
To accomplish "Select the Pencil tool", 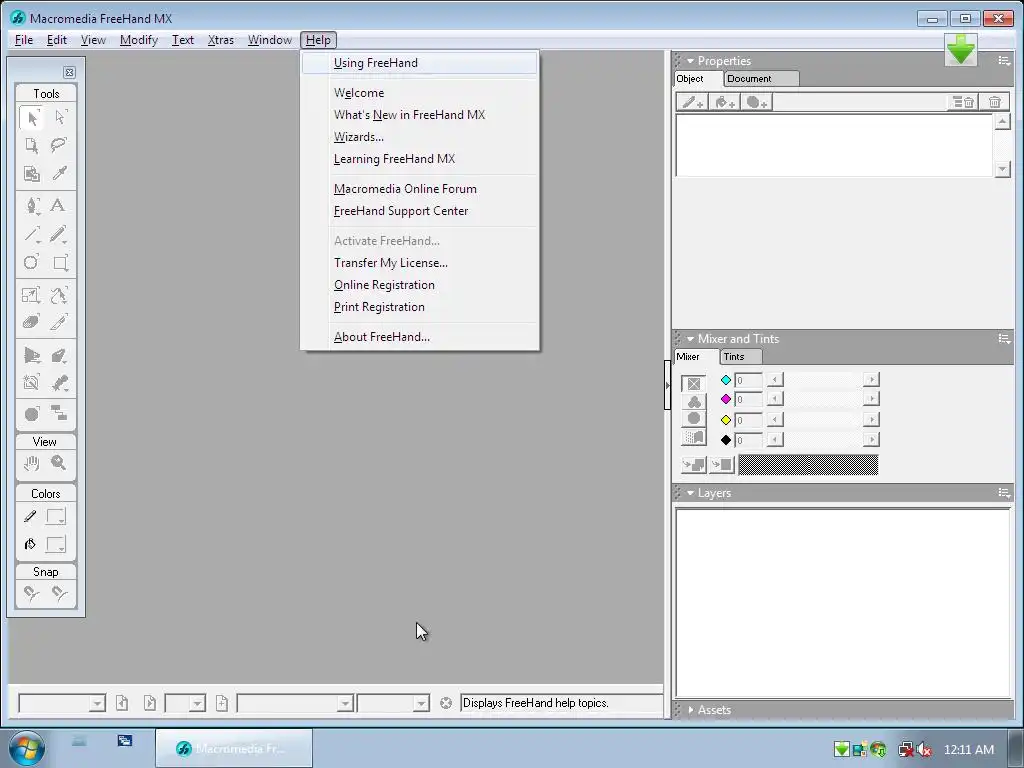I will (59, 234).
